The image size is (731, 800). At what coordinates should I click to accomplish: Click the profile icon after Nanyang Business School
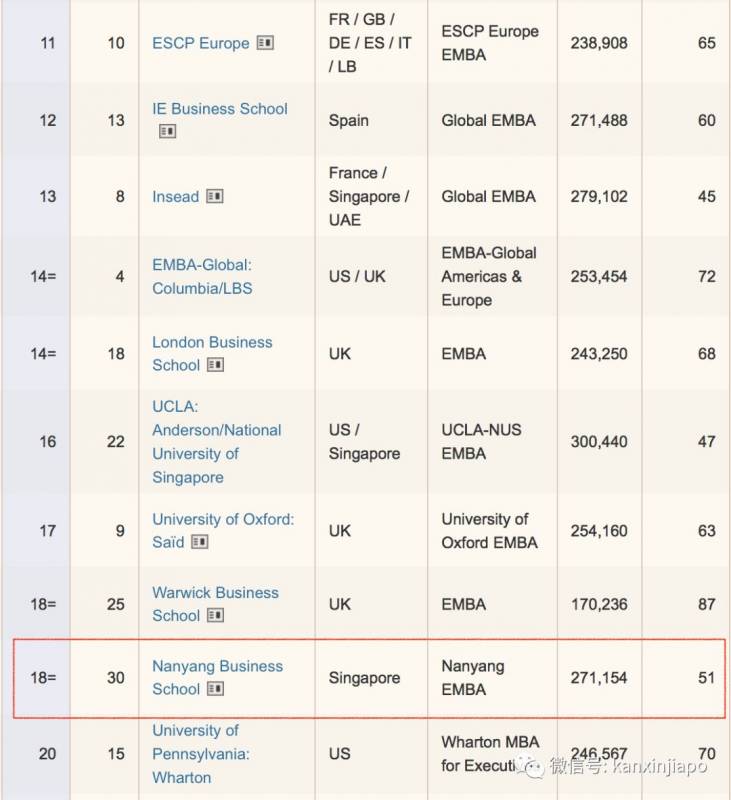(215, 689)
